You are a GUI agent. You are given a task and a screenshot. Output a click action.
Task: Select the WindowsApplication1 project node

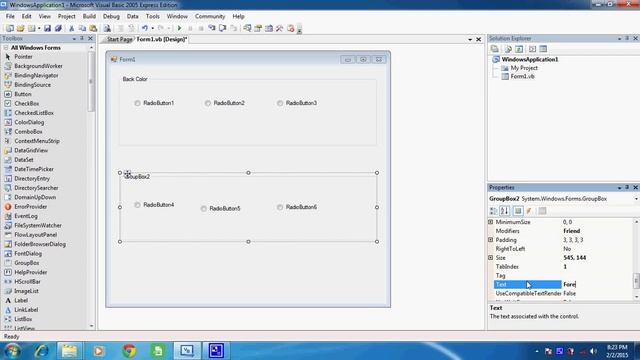coord(530,59)
